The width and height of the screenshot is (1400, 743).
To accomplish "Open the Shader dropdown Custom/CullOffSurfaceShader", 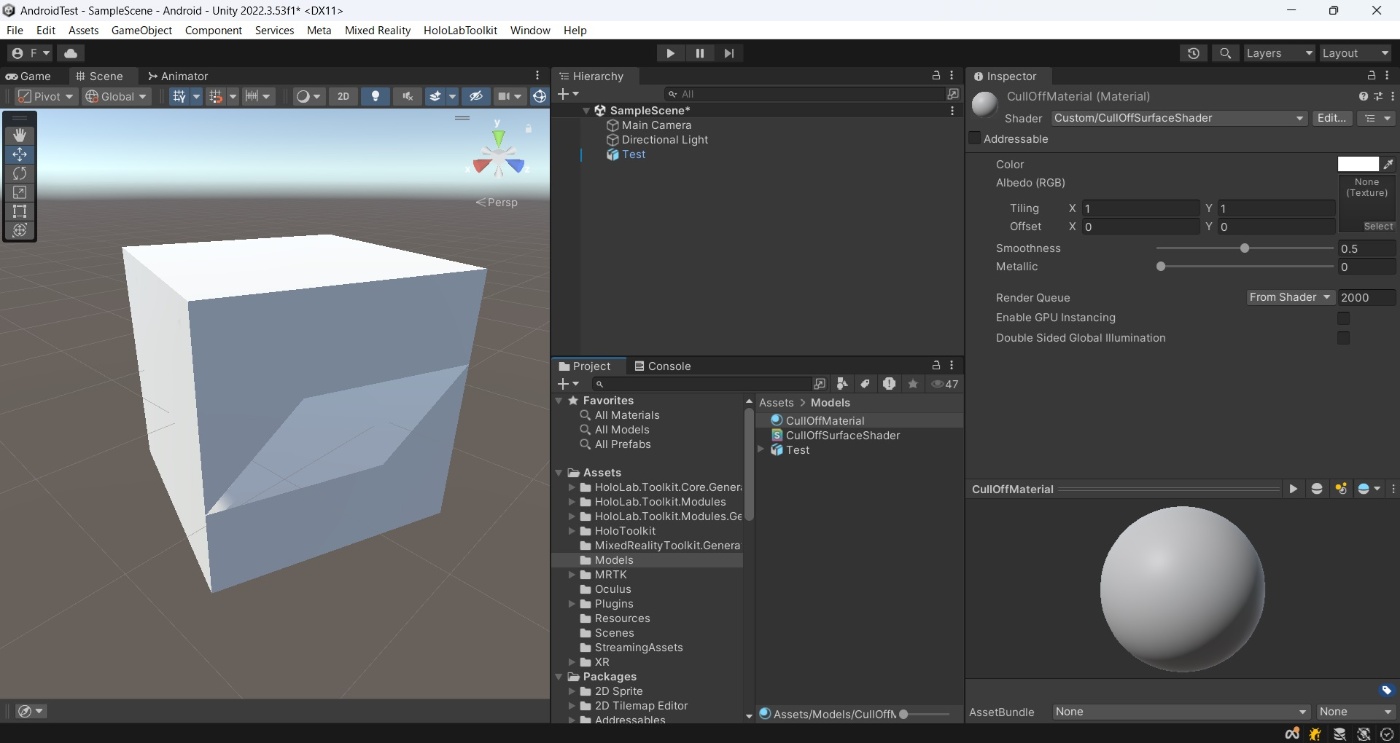I will coord(1179,118).
